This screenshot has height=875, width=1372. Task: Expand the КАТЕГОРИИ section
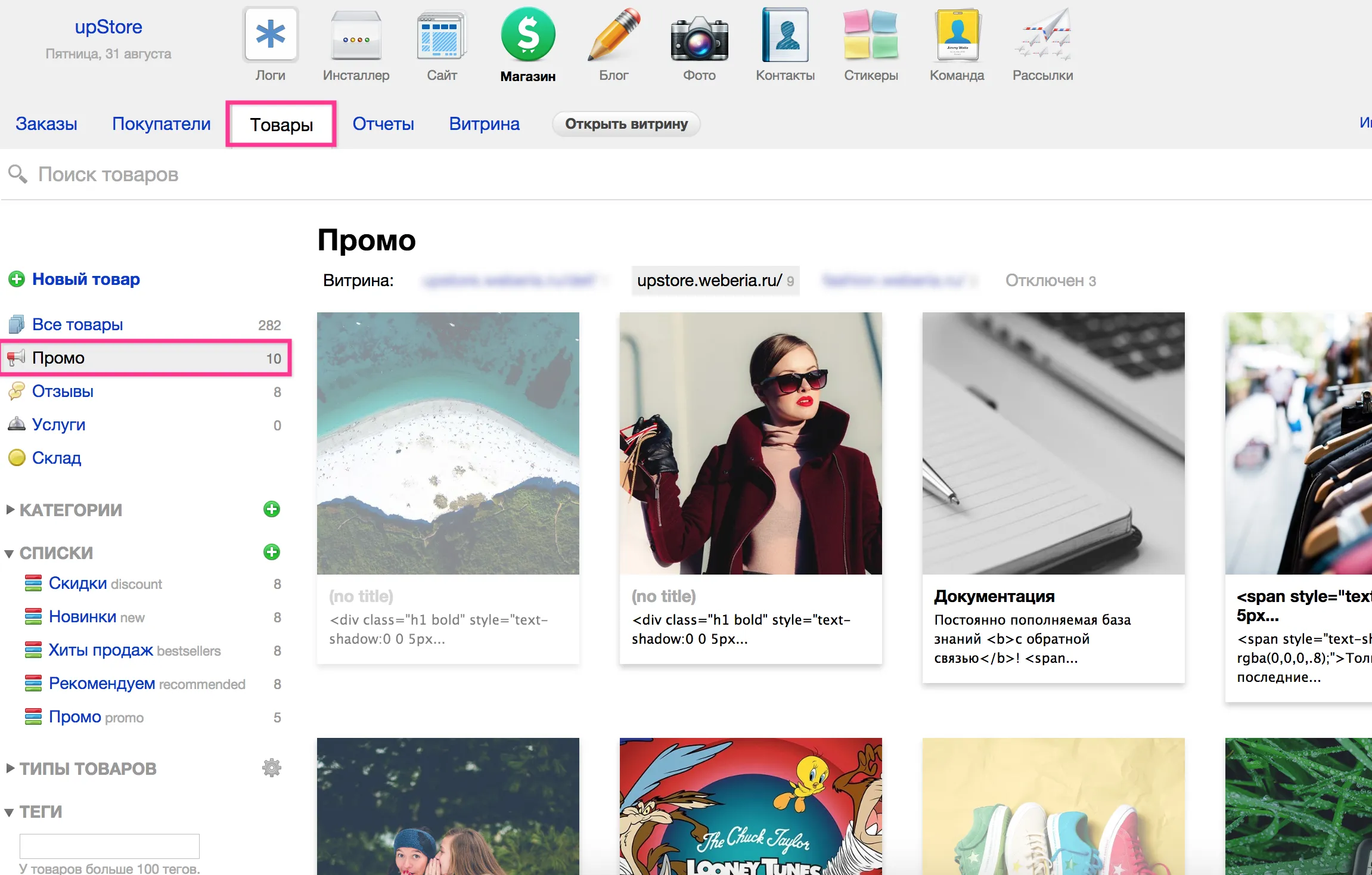[10, 510]
